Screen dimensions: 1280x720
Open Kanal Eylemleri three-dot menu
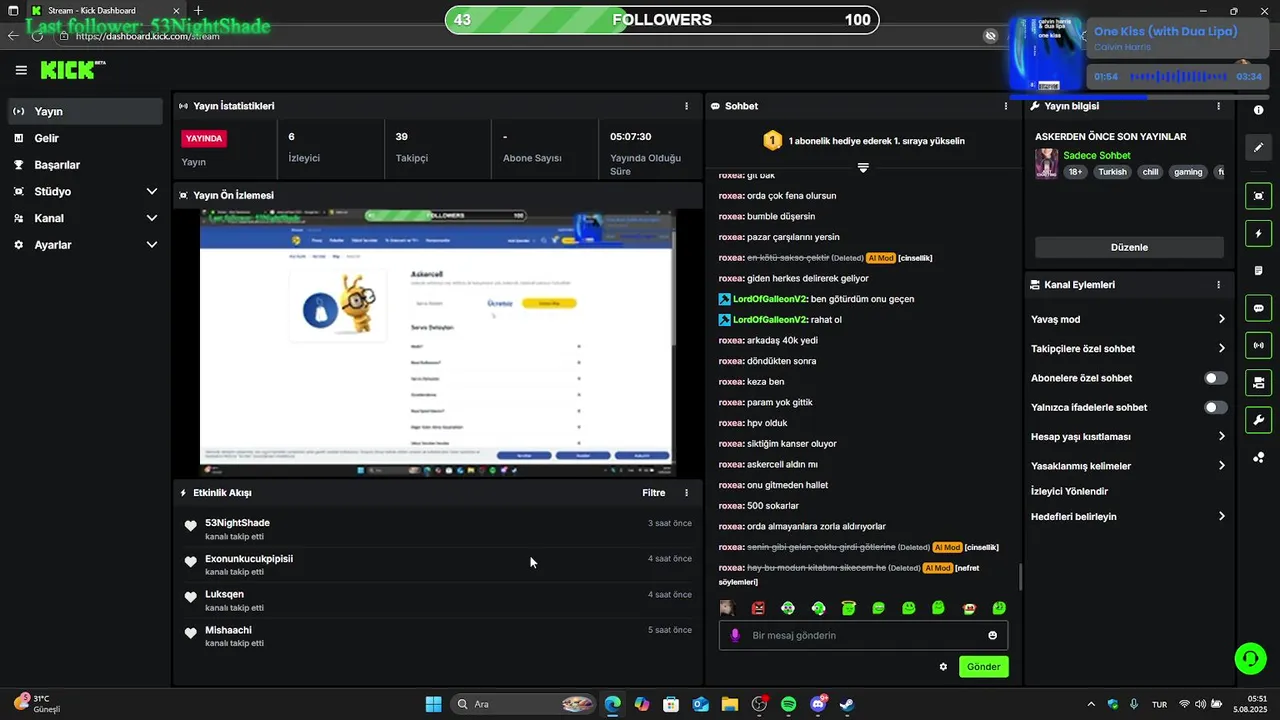point(1218,285)
